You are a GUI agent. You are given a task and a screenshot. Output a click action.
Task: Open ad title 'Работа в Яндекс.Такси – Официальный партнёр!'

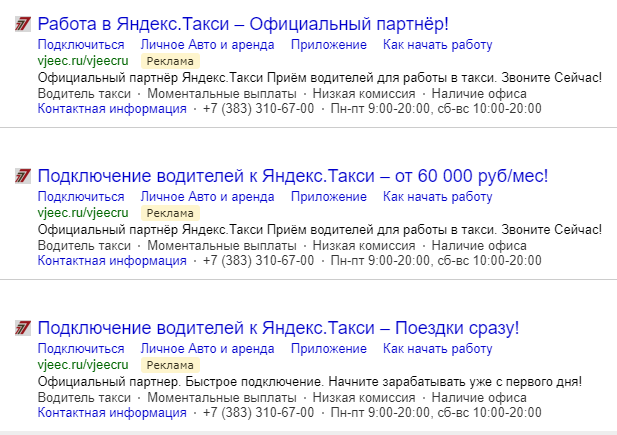tap(243, 24)
